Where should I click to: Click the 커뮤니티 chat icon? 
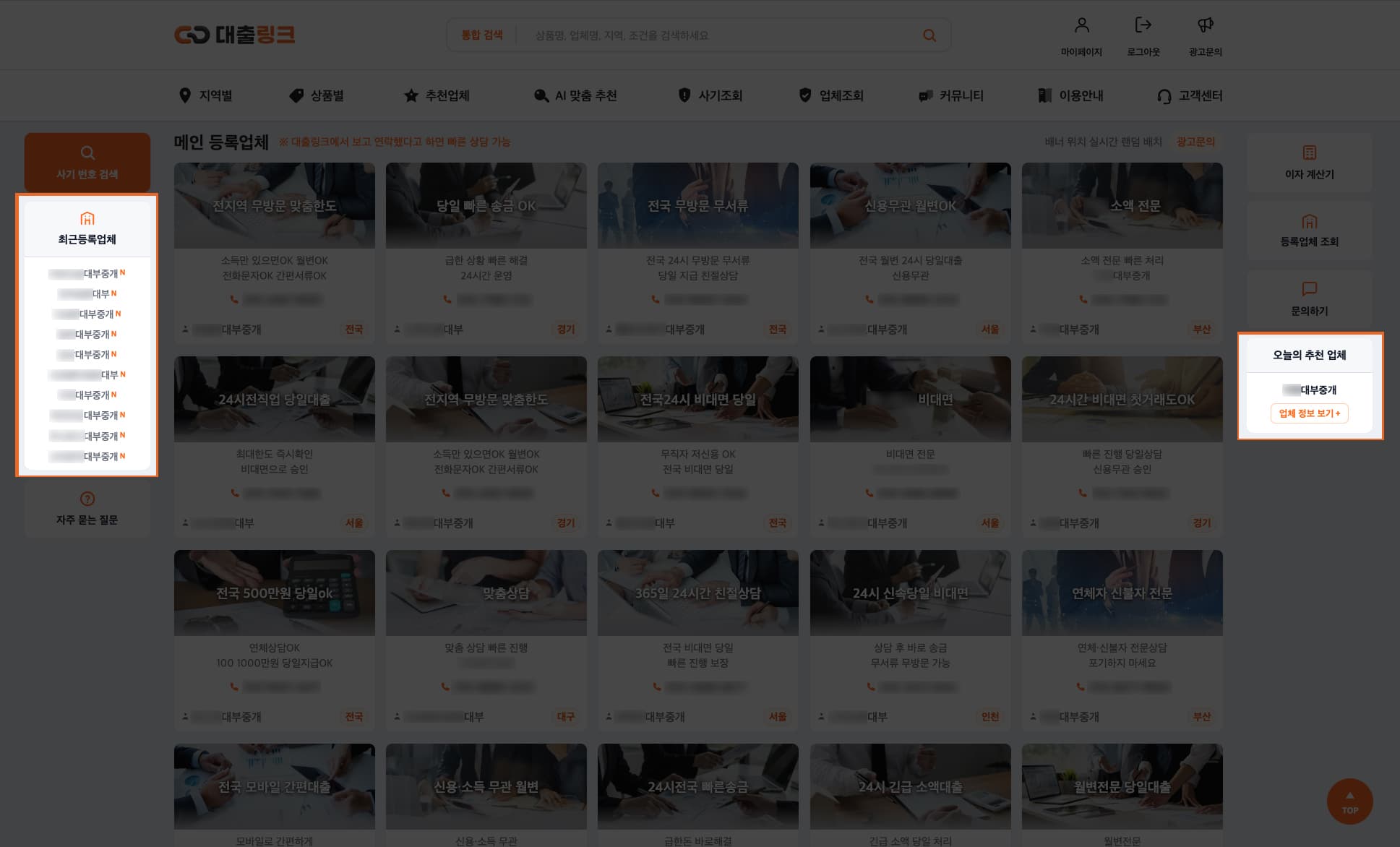[x=925, y=95]
